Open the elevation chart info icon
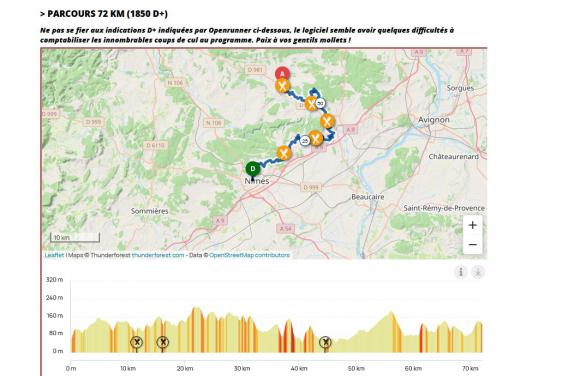Image resolution: width=580 pixels, height=376 pixels. click(x=461, y=272)
